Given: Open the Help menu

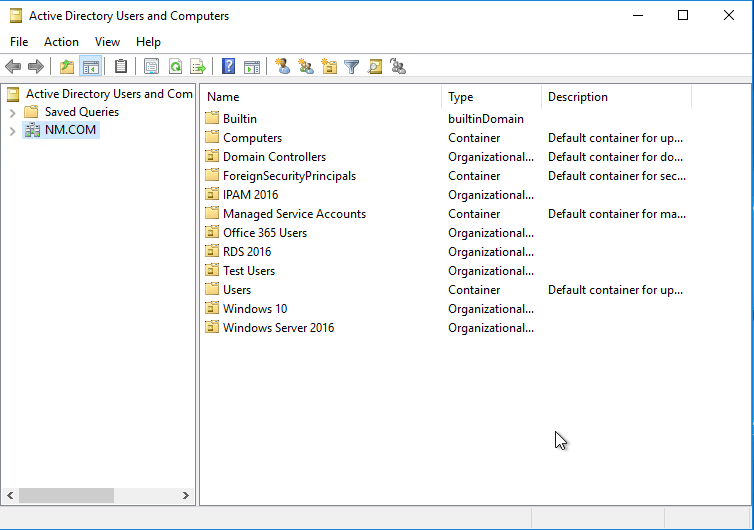Looking at the screenshot, I should coord(148,42).
